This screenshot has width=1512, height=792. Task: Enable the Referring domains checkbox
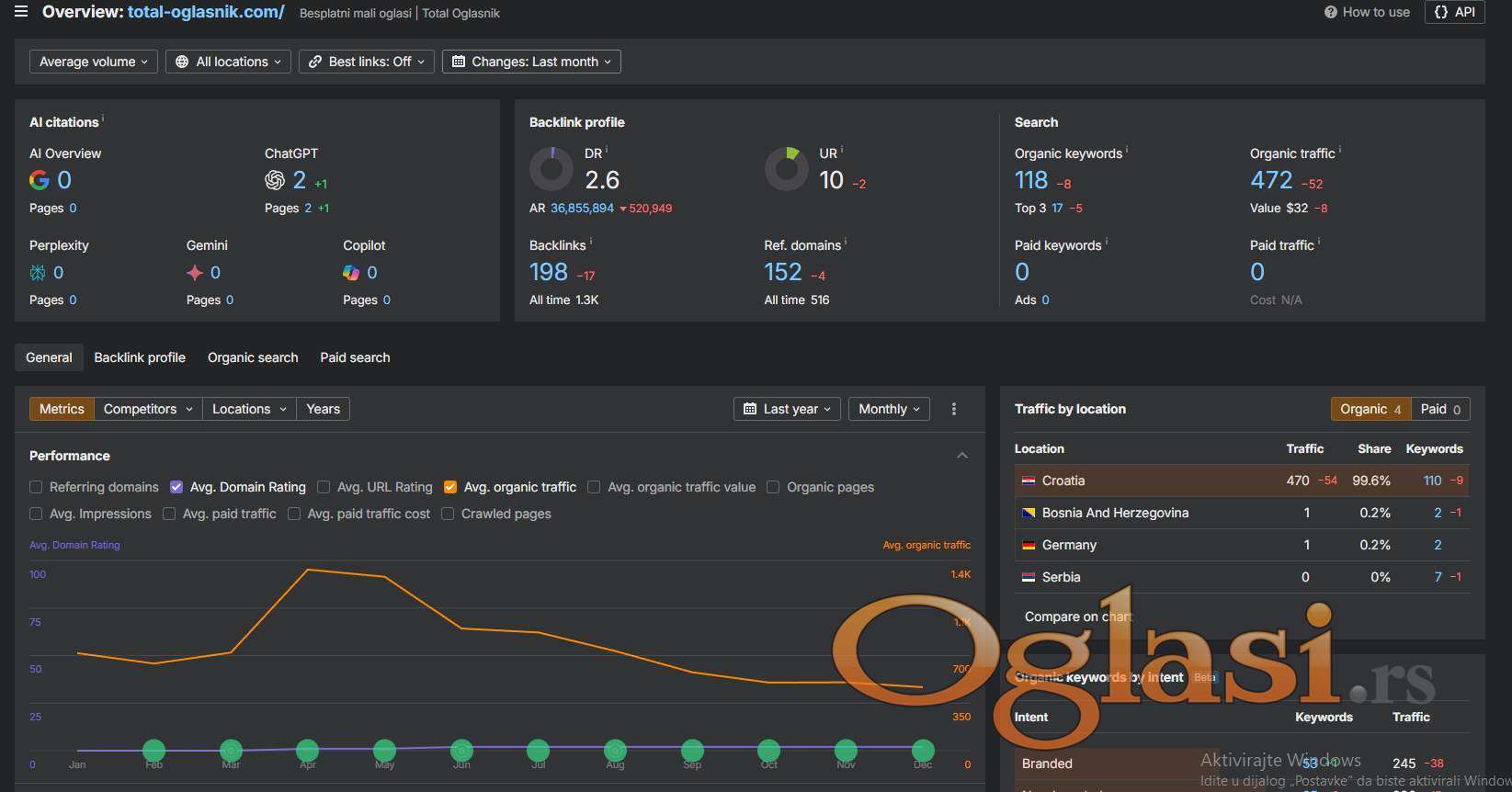(x=36, y=487)
